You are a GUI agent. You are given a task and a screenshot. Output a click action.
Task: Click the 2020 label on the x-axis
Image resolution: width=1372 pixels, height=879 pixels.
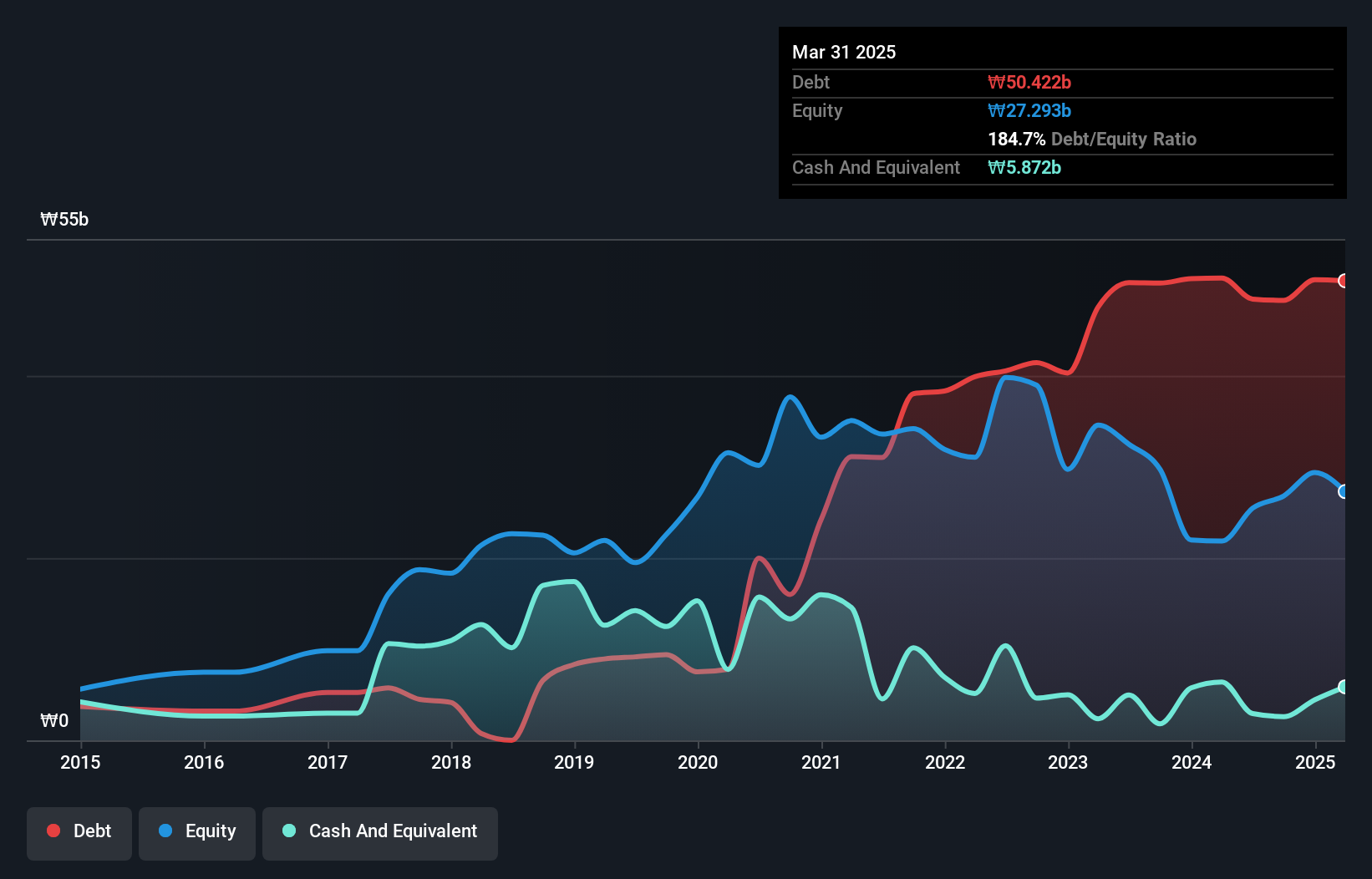pyautogui.click(x=699, y=763)
